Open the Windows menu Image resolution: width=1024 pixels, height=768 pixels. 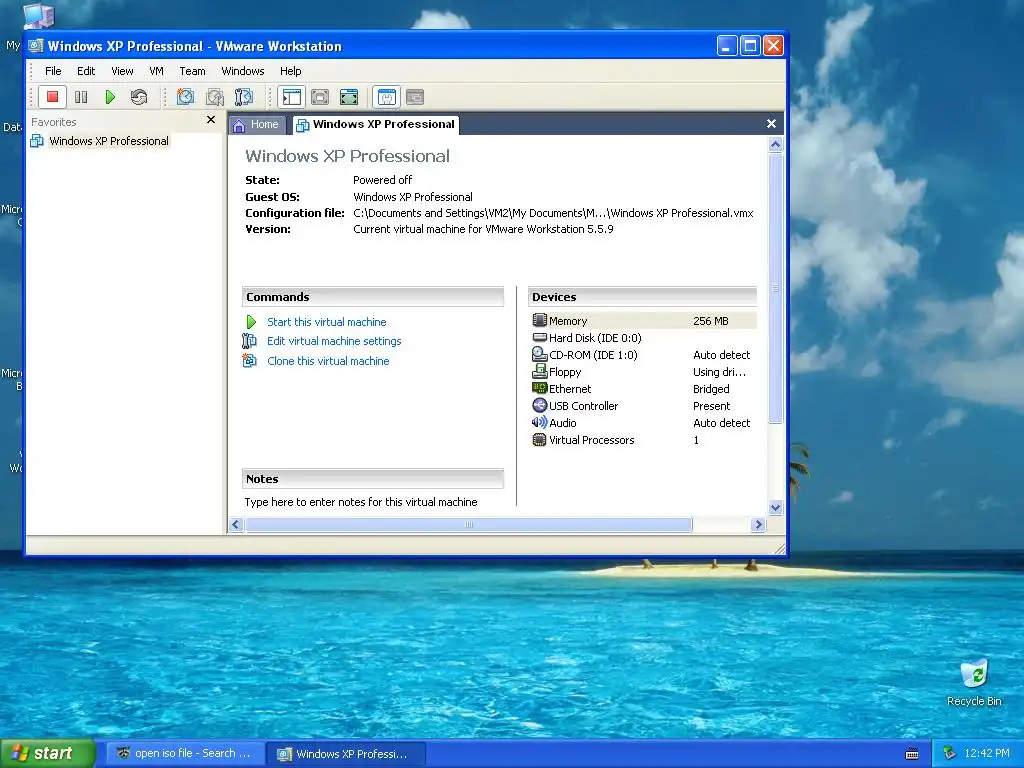[242, 71]
